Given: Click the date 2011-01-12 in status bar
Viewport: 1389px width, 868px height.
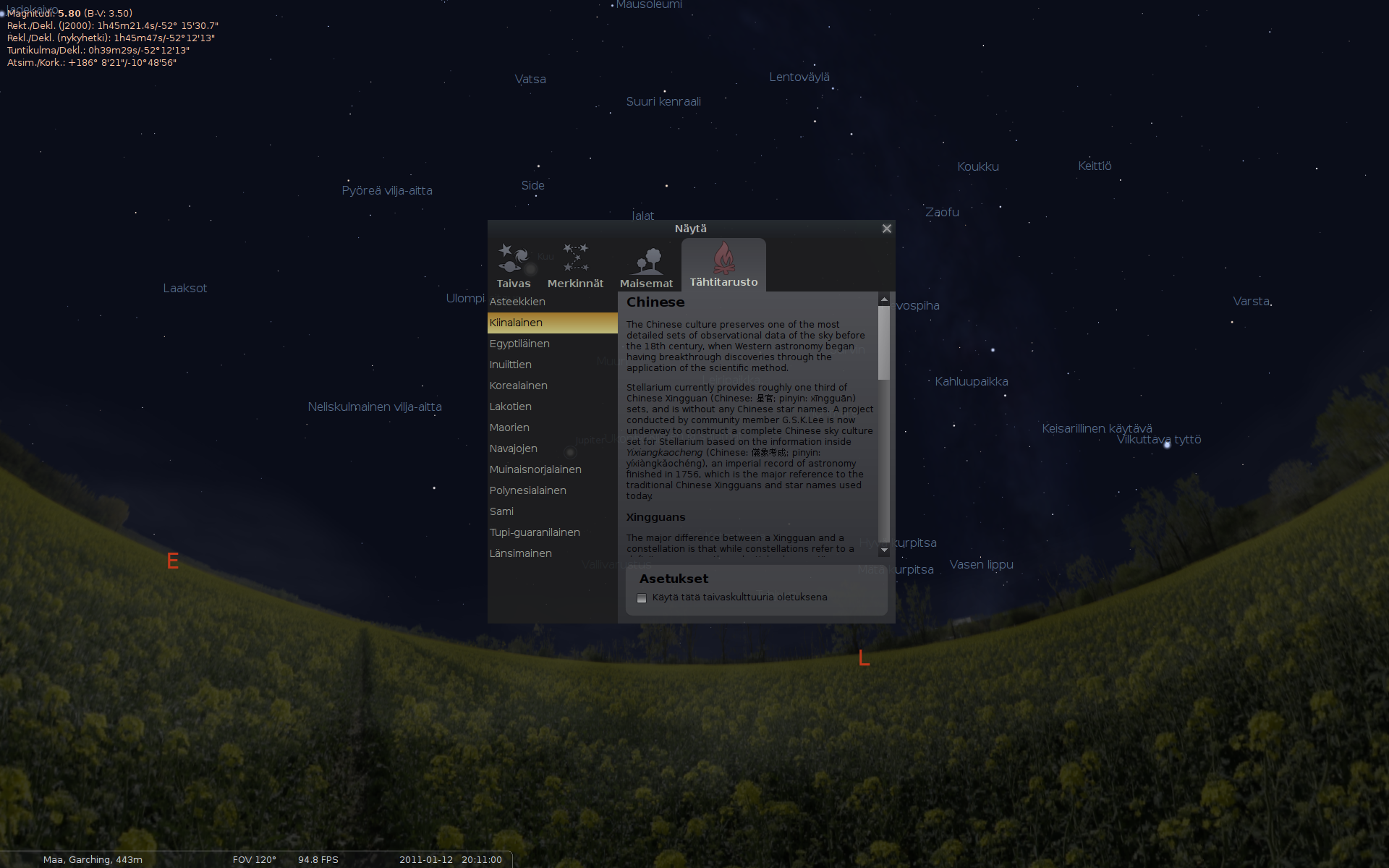Looking at the screenshot, I should (426, 860).
